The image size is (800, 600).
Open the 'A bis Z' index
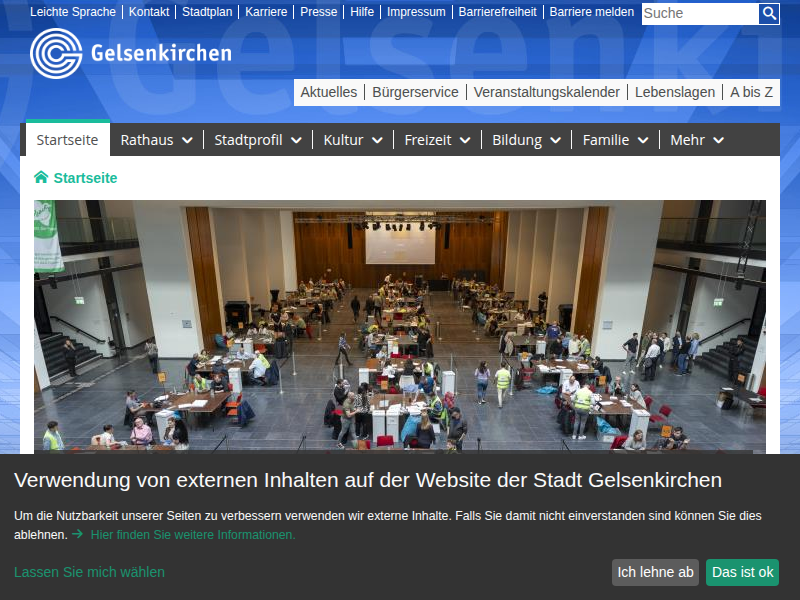coord(751,92)
